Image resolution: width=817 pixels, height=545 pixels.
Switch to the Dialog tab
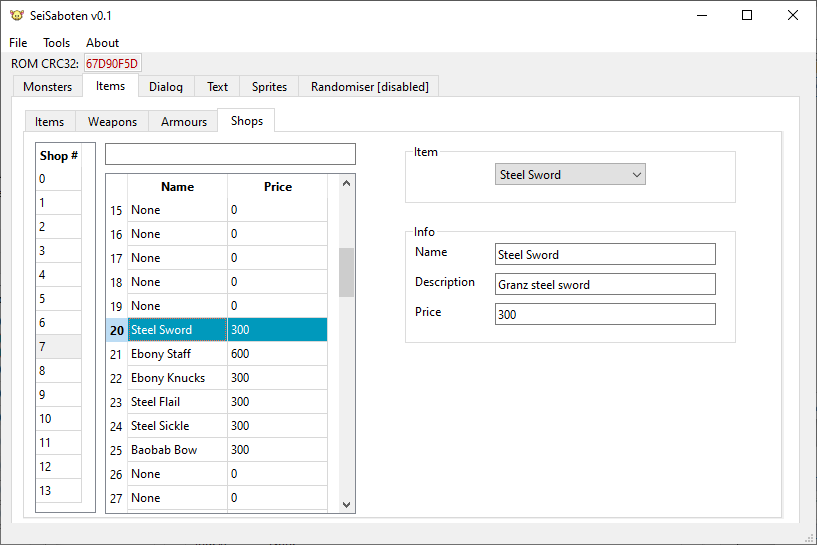coord(166,86)
